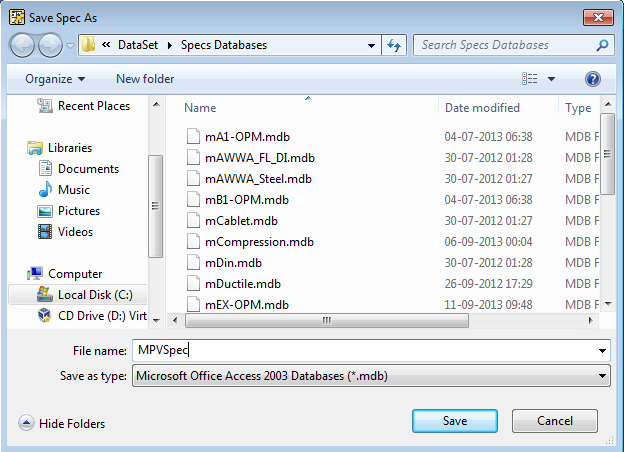Screen dimensions: 624x452
Task: Click the Specs Databases breadcrumb segment
Action: point(224,45)
